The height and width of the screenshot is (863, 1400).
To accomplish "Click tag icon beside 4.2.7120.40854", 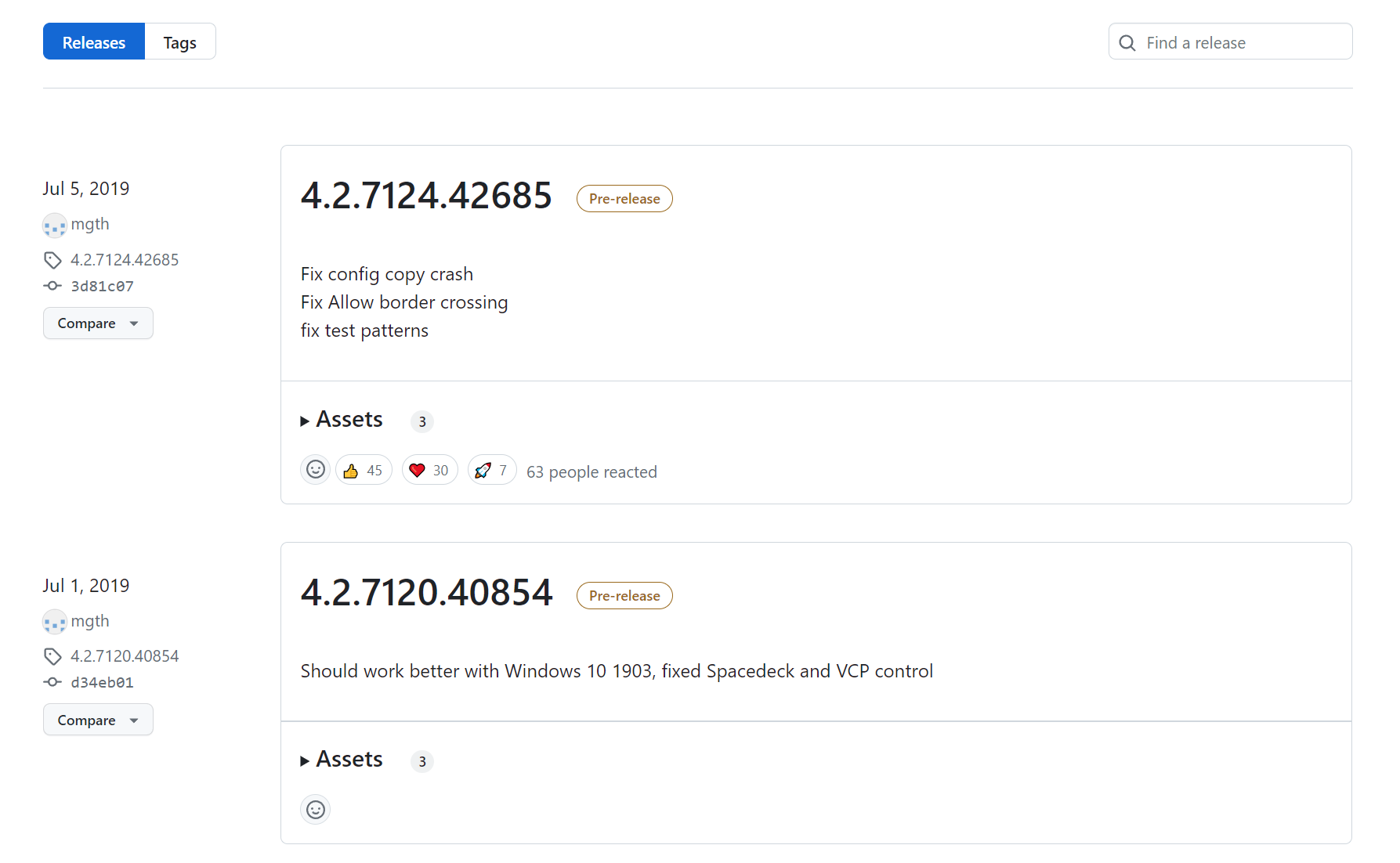I will coord(52,656).
